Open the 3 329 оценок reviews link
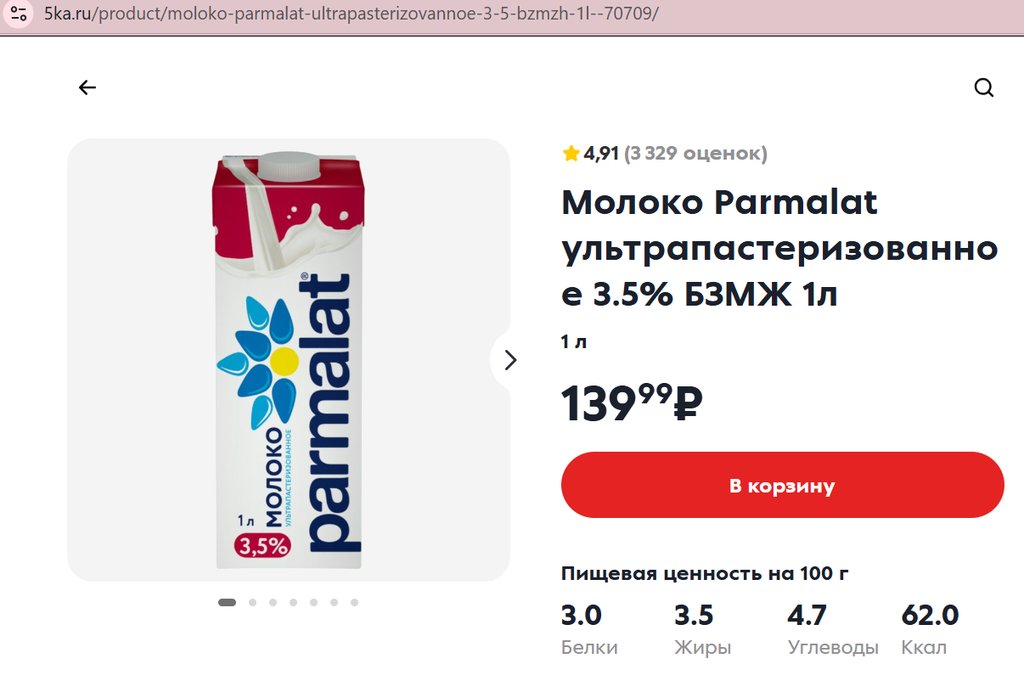This screenshot has width=1024, height=681. tap(696, 153)
